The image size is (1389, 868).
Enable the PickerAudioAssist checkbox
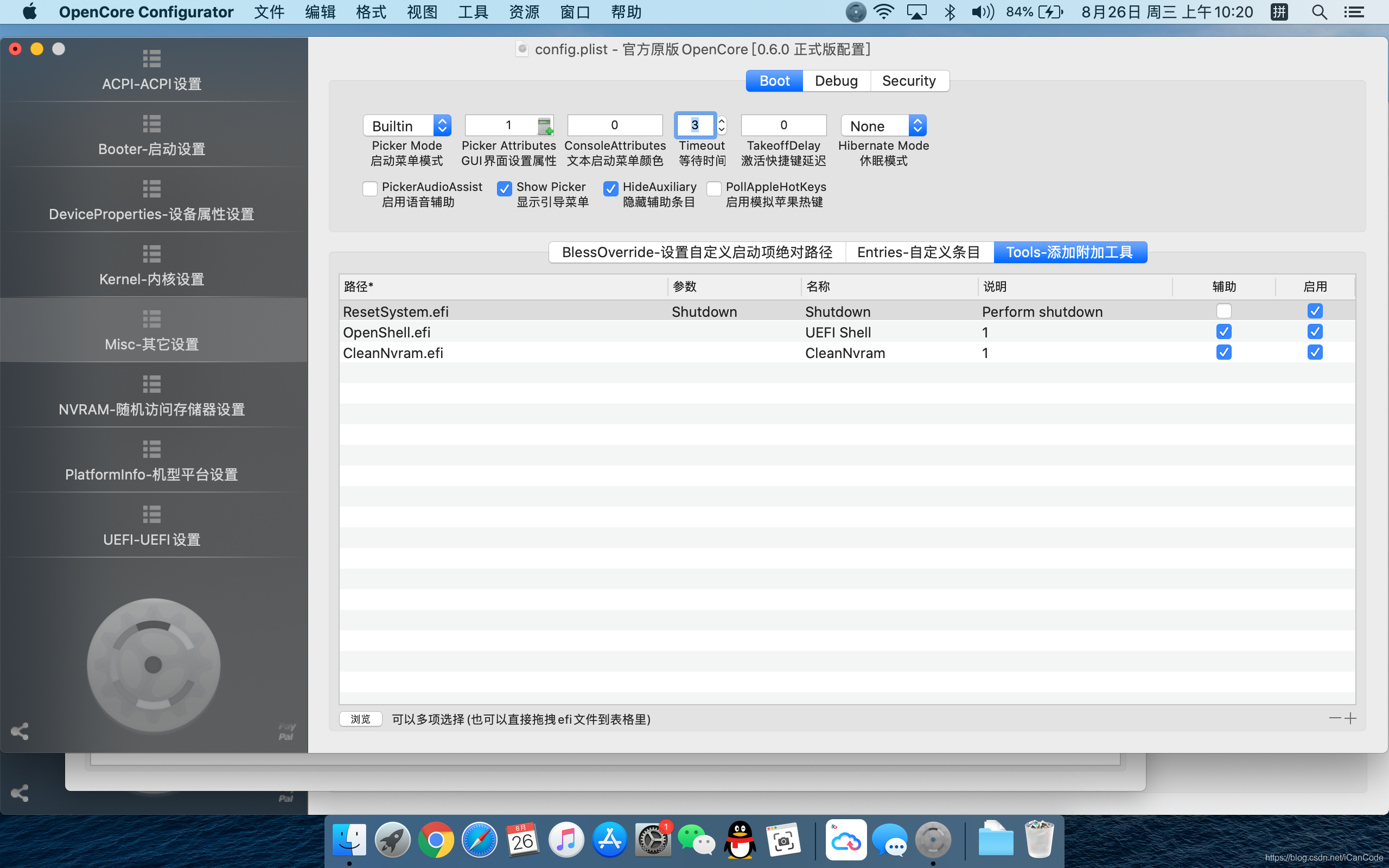pos(370,188)
